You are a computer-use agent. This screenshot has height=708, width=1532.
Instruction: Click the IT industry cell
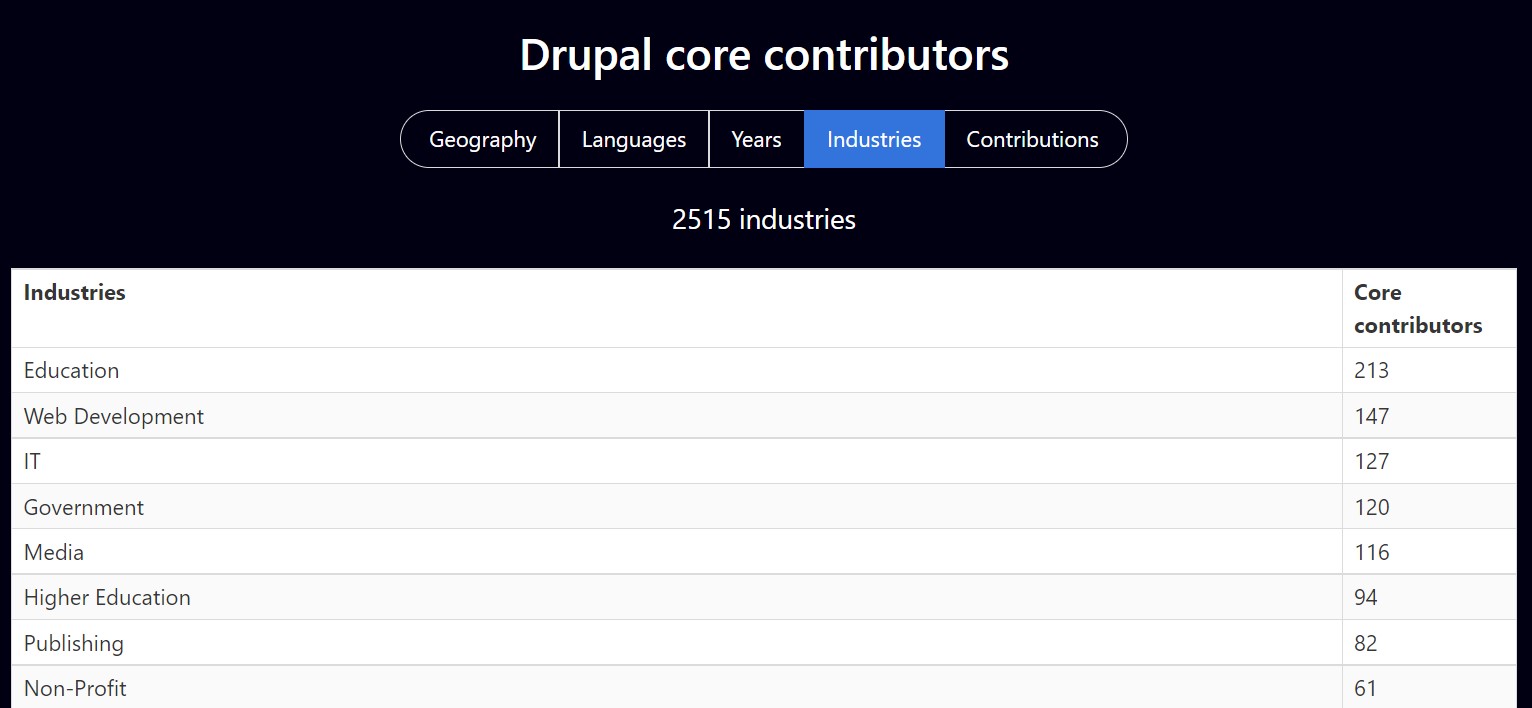[677, 461]
